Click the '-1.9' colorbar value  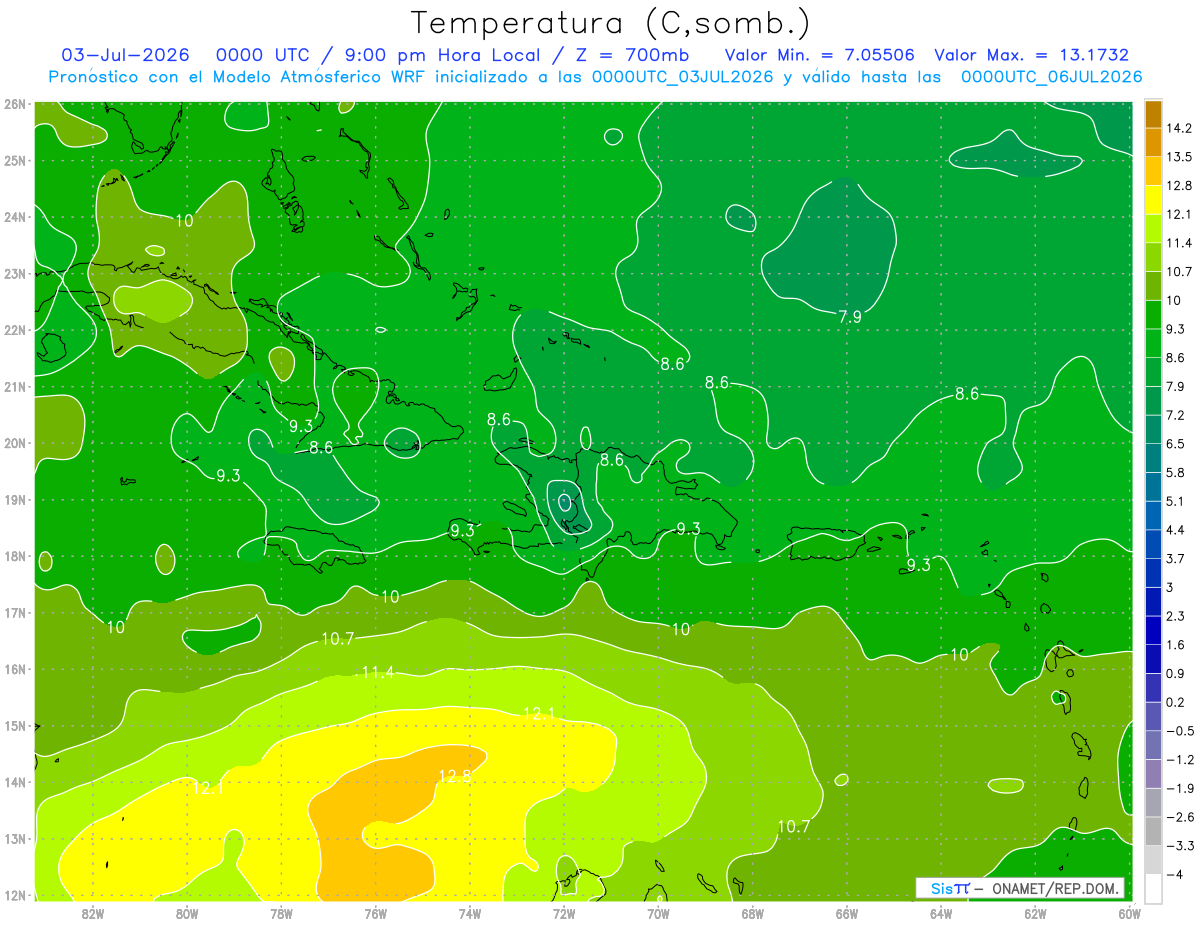(x=1178, y=788)
